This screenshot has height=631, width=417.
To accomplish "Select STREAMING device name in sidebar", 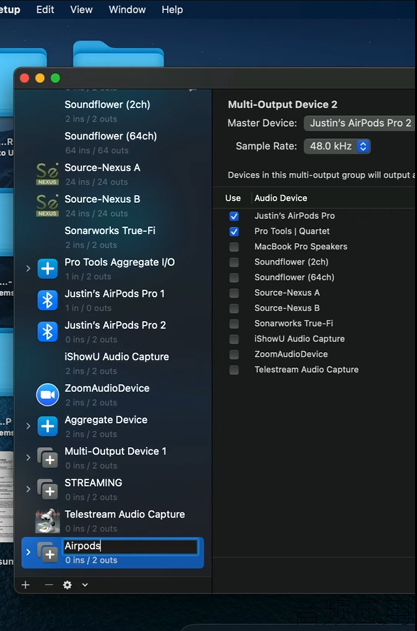I will [x=93, y=483].
